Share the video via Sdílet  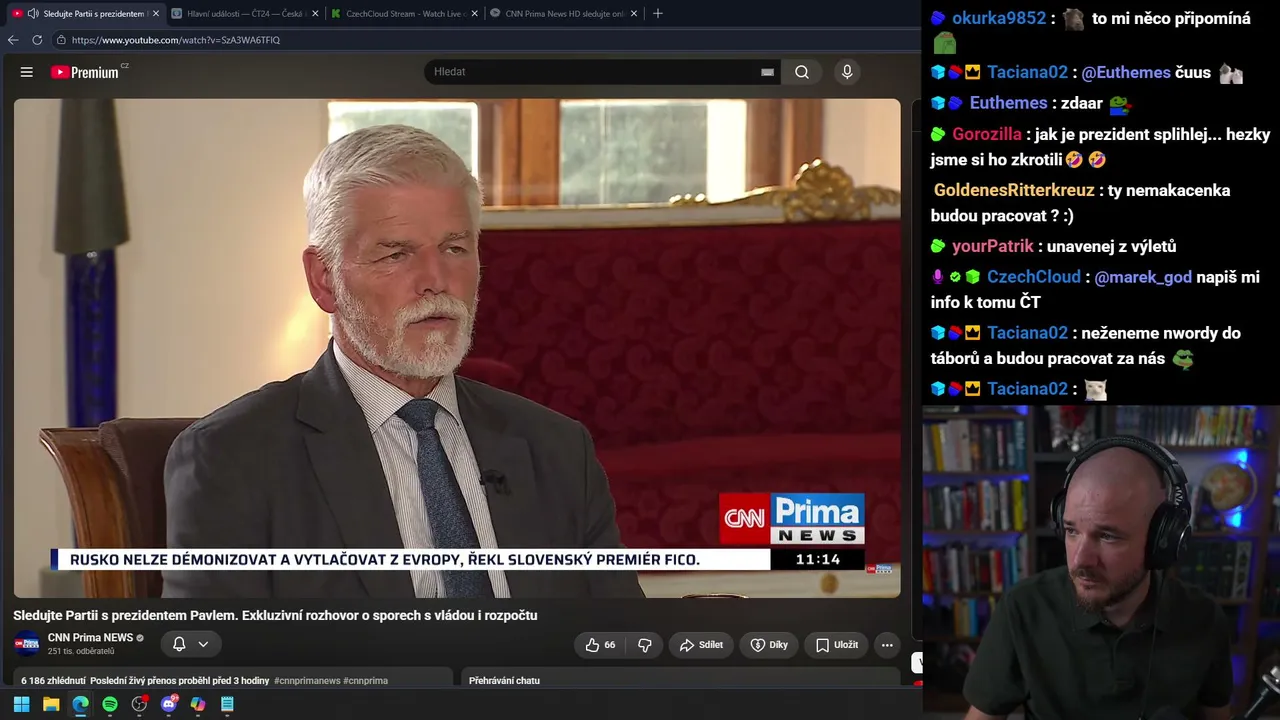click(701, 645)
